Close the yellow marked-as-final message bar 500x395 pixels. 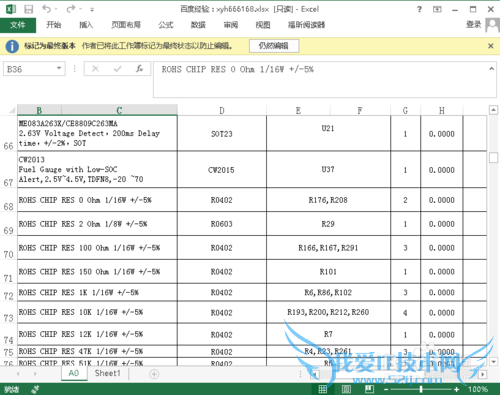(x=491, y=46)
